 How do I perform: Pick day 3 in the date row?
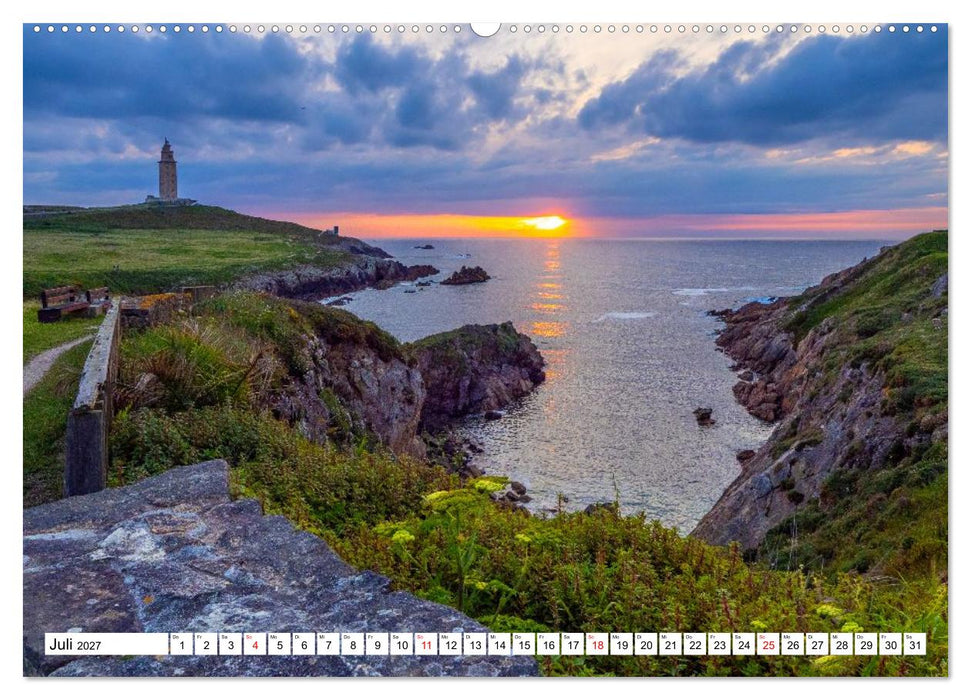pos(230,644)
